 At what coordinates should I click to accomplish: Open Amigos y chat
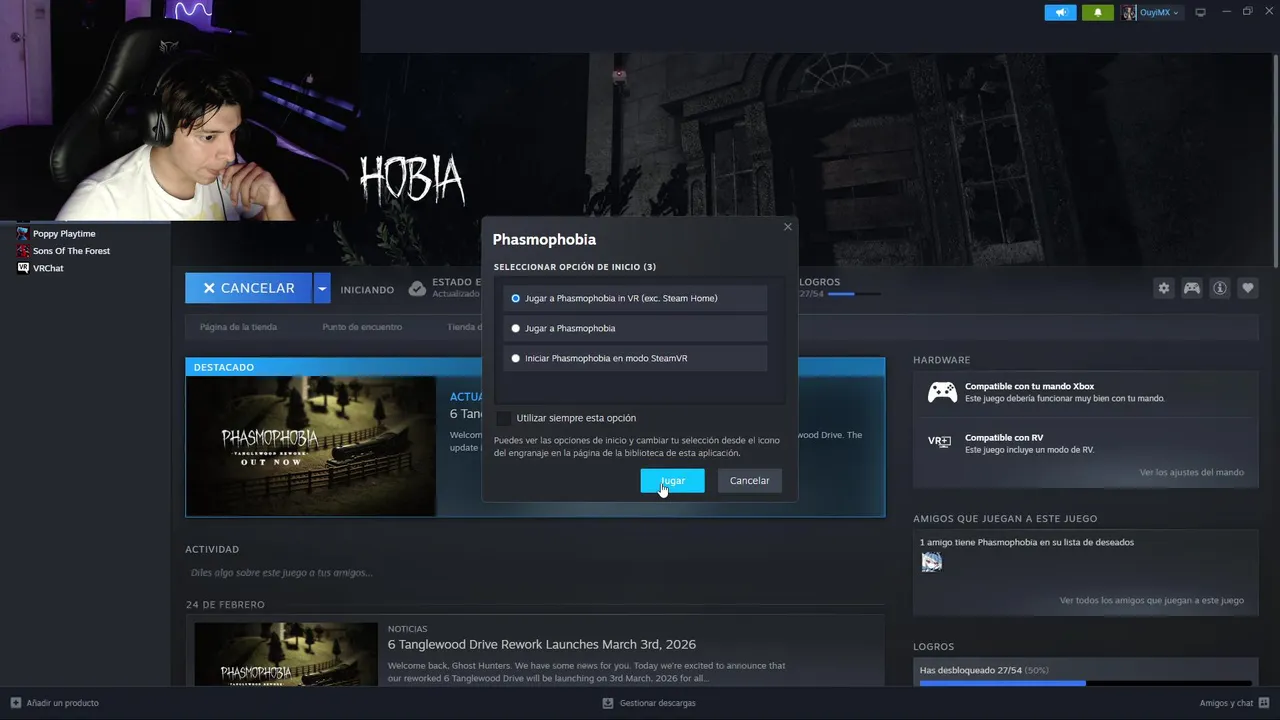(1226, 703)
